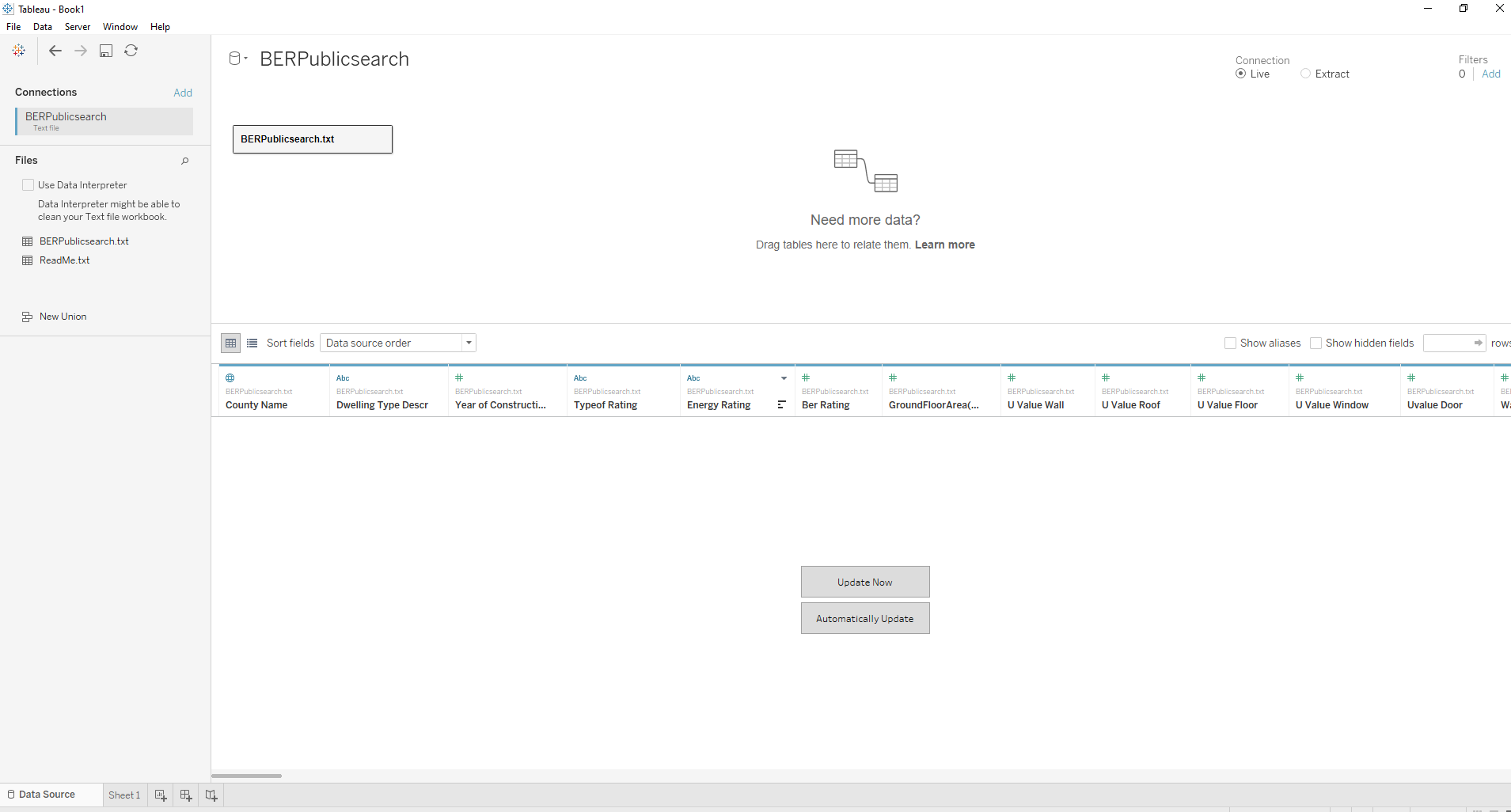Viewport: 1511px width, 812px height.
Task: Click number type icon of Year of Construction
Action: 459,378
